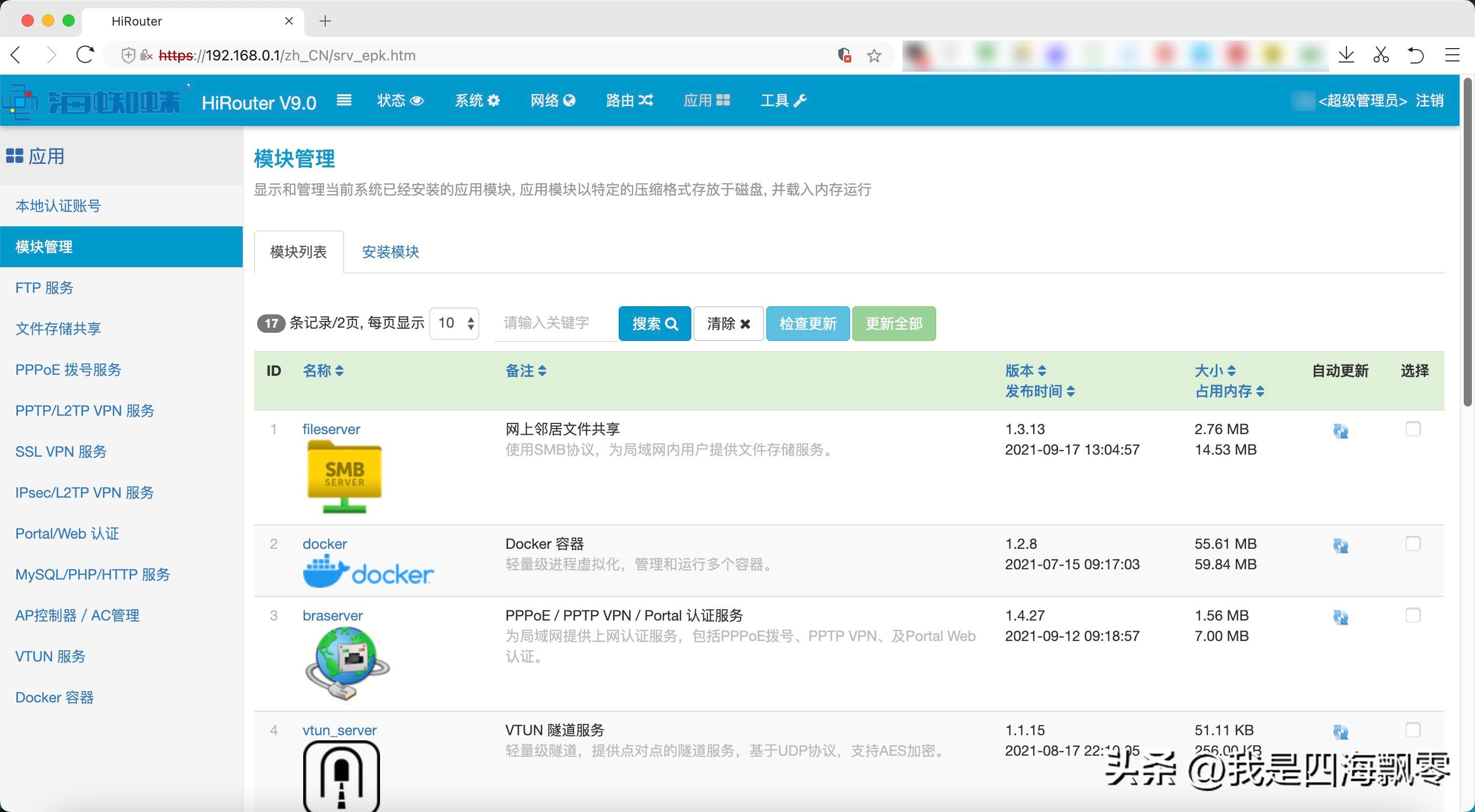Check the fileserver selection checkbox
Screen dimensions: 1475x812
(1413, 429)
